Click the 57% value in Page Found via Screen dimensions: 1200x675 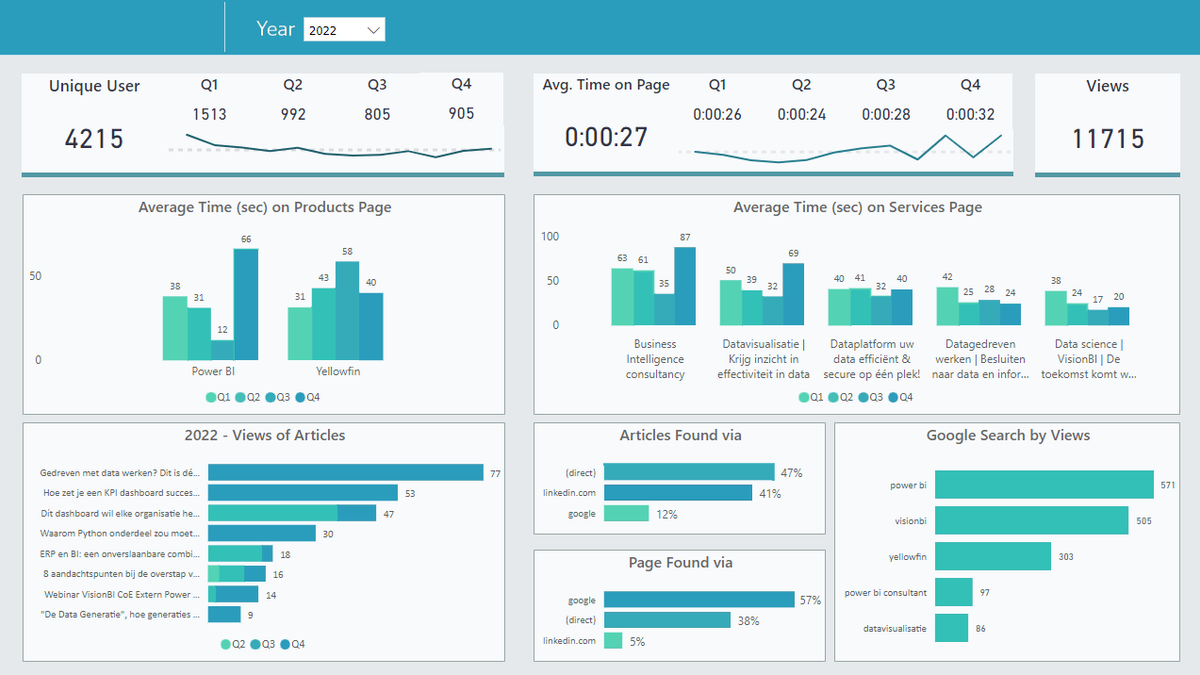[810, 600]
